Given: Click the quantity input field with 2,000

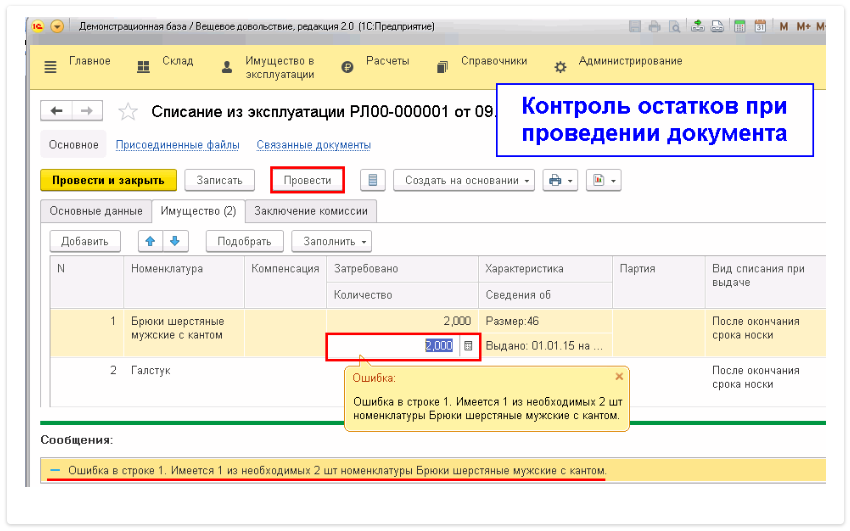Looking at the screenshot, I should point(393,345).
